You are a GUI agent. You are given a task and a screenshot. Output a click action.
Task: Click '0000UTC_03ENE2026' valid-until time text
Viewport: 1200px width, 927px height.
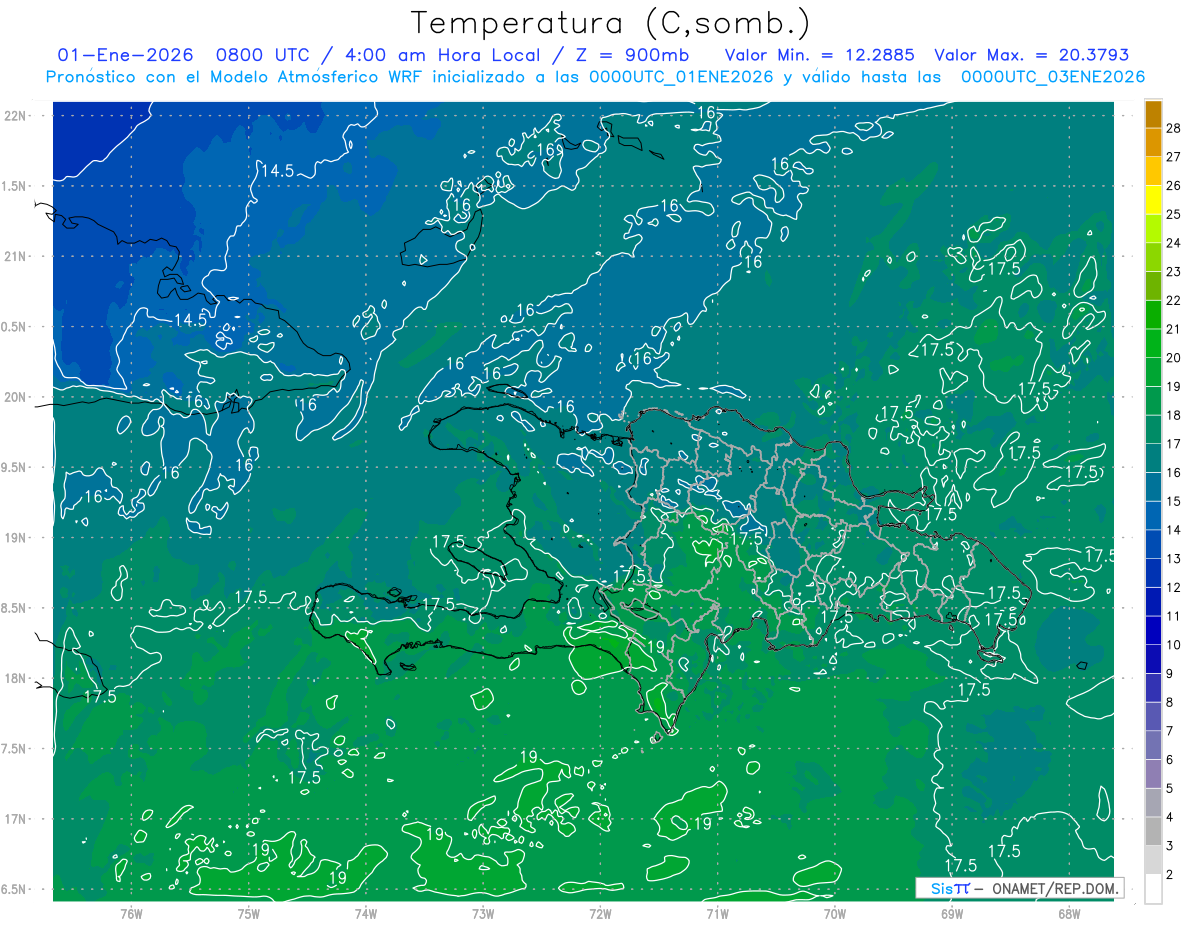point(1053,77)
